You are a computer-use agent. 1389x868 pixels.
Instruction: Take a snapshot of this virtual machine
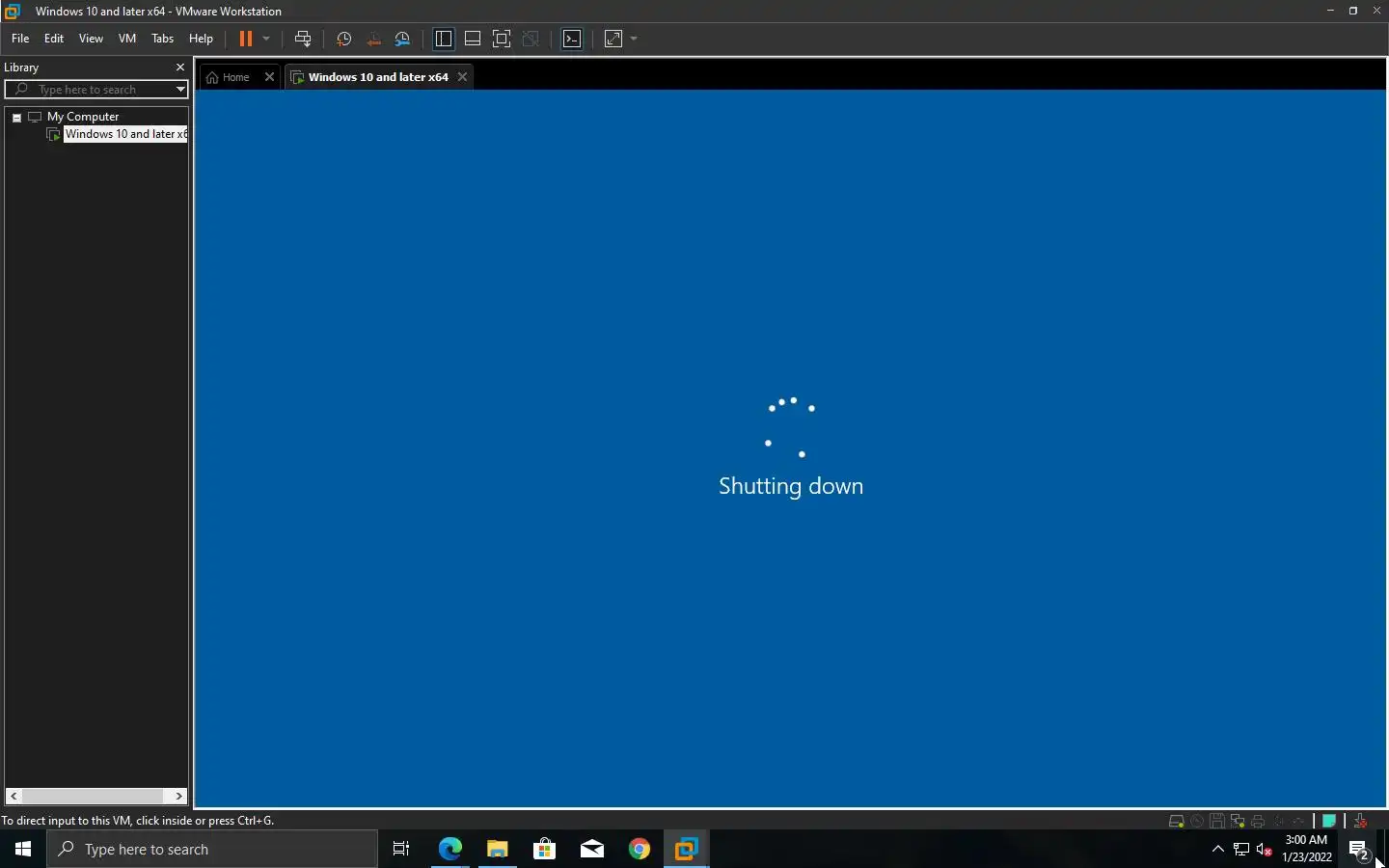pos(343,39)
